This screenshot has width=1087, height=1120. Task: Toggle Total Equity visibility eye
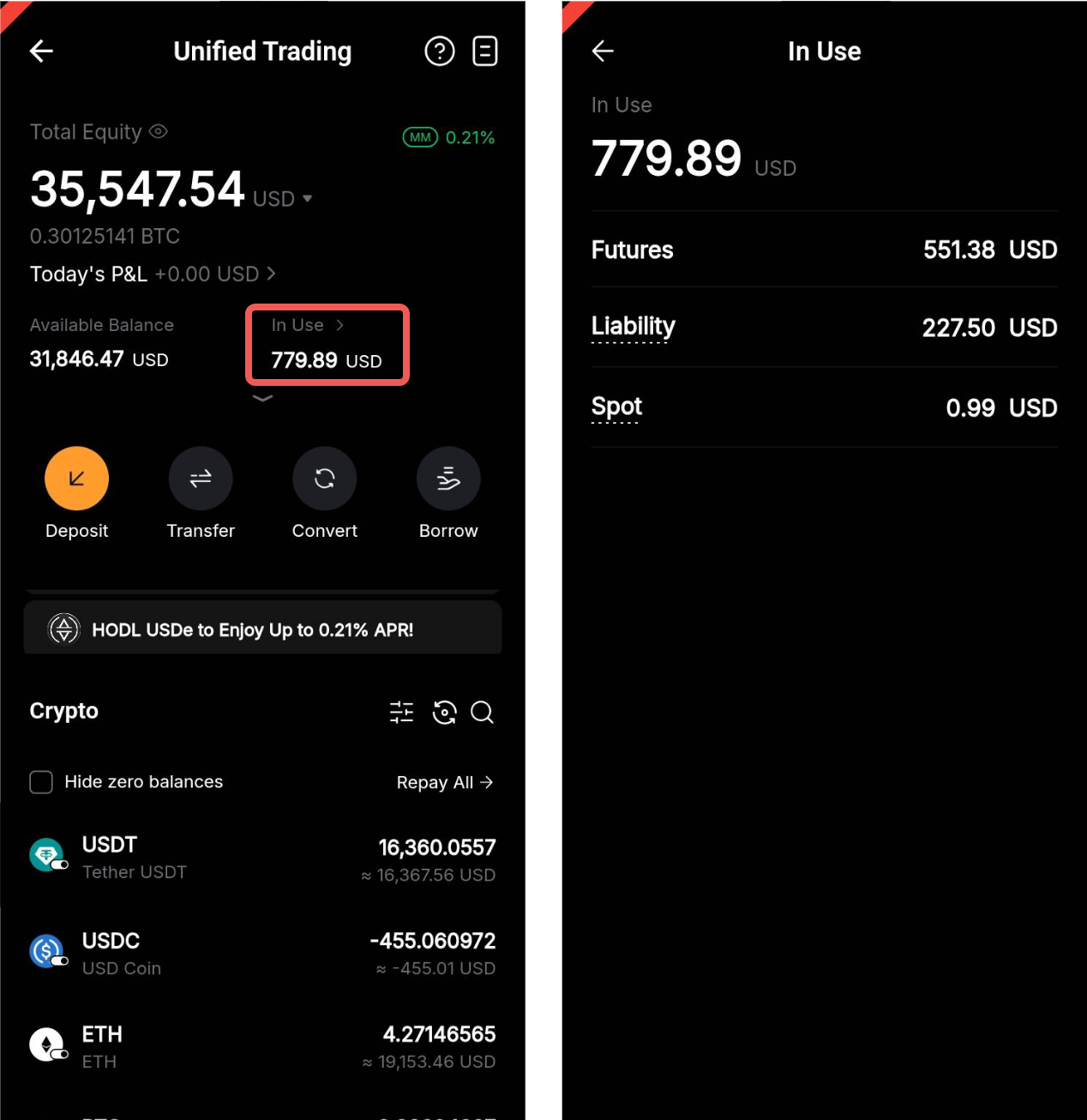click(159, 131)
